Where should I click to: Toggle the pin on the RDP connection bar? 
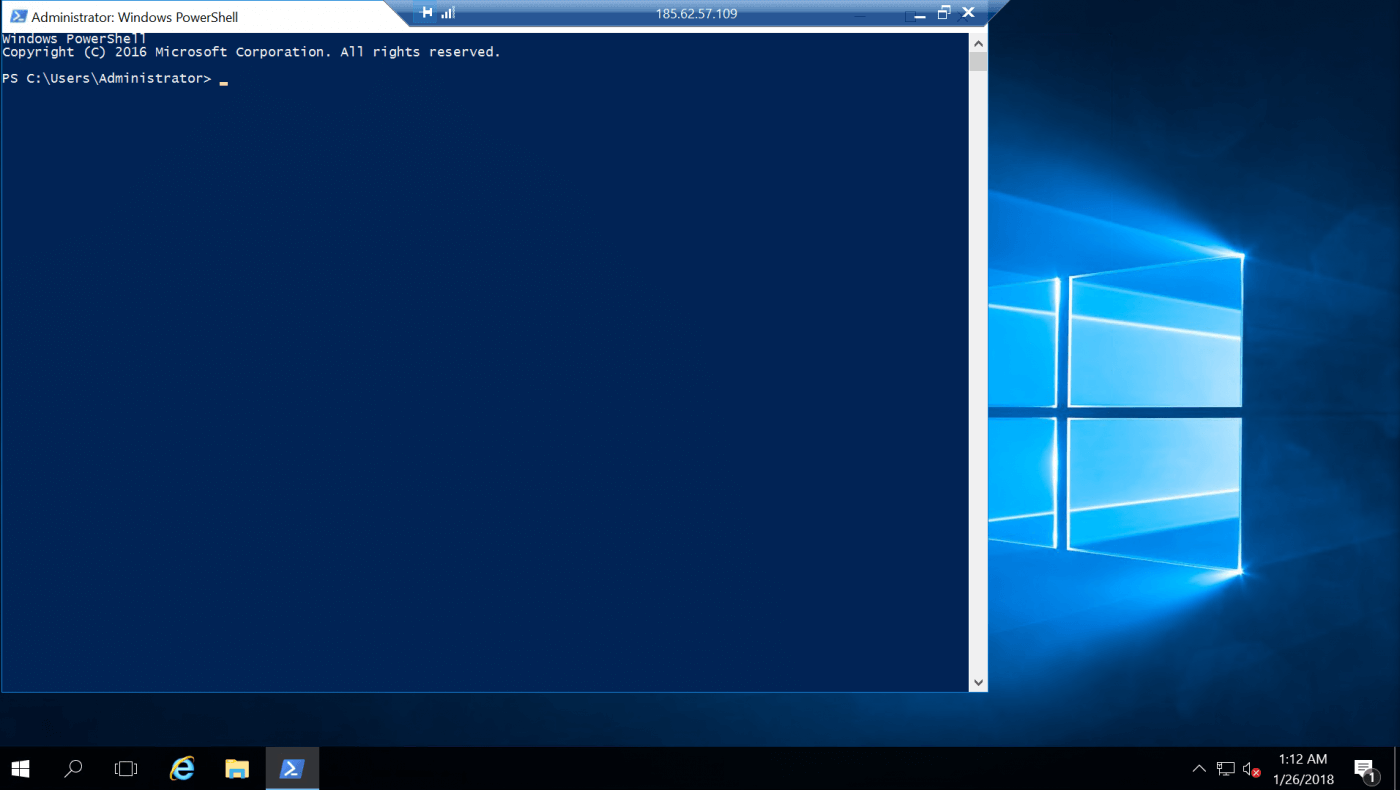point(427,12)
